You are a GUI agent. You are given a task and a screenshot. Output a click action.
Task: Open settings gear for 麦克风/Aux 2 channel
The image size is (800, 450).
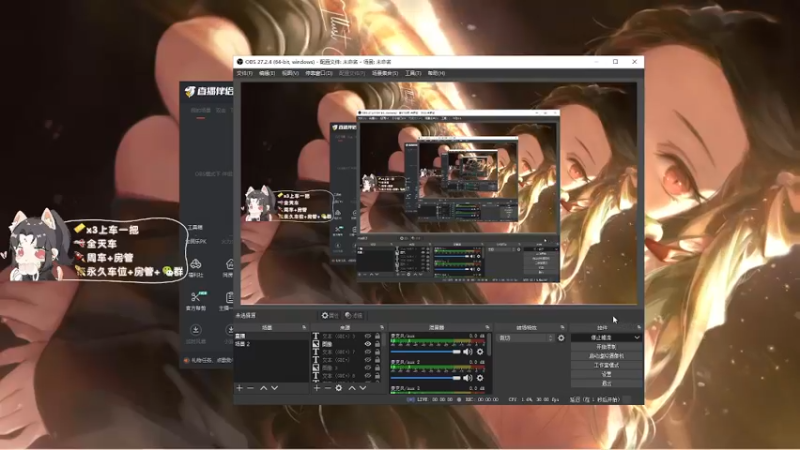click(x=480, y=378)
